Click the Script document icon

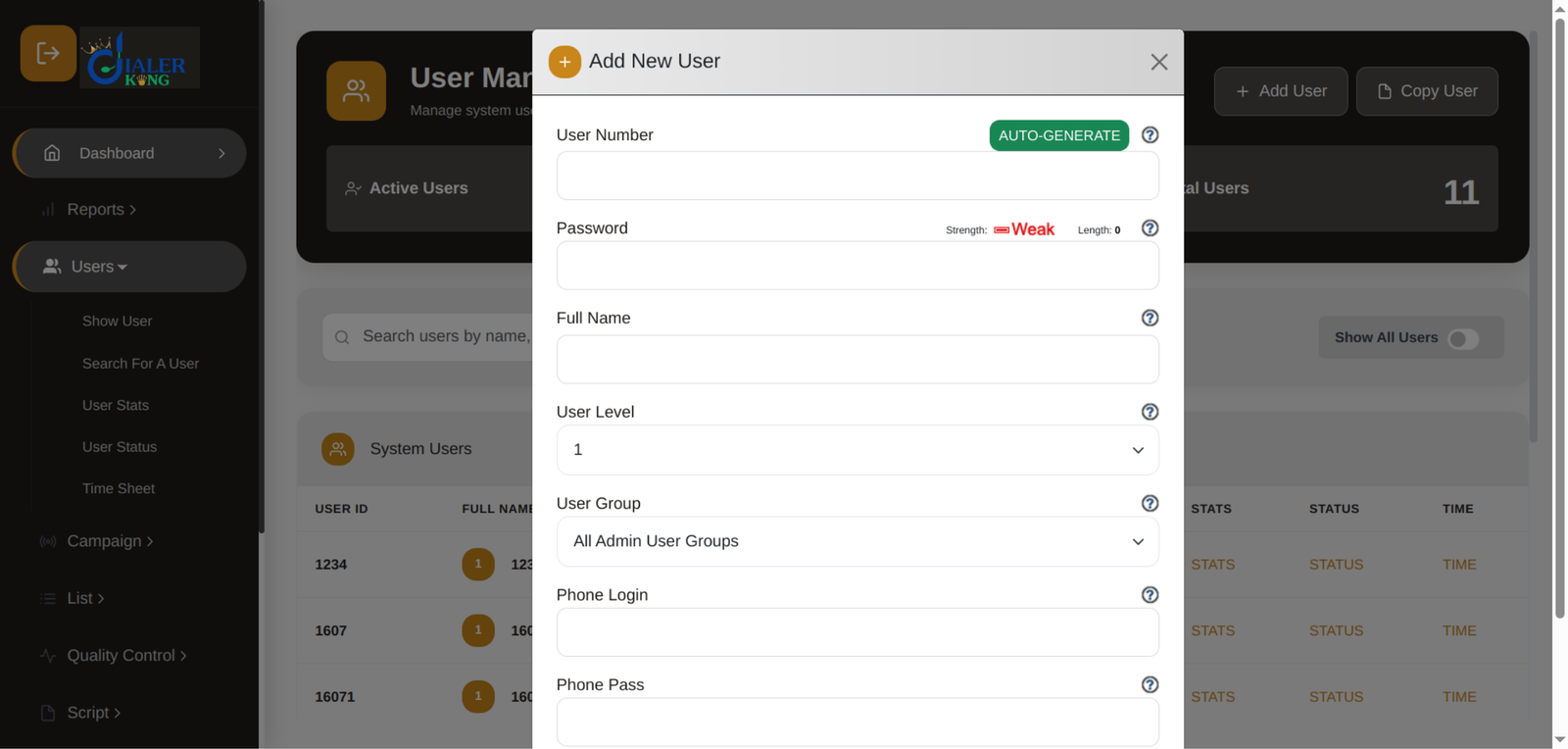48,713
